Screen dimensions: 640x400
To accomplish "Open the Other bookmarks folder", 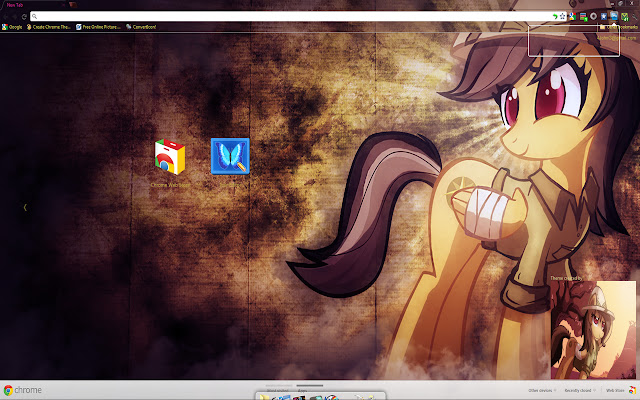I will coord(618,27).
